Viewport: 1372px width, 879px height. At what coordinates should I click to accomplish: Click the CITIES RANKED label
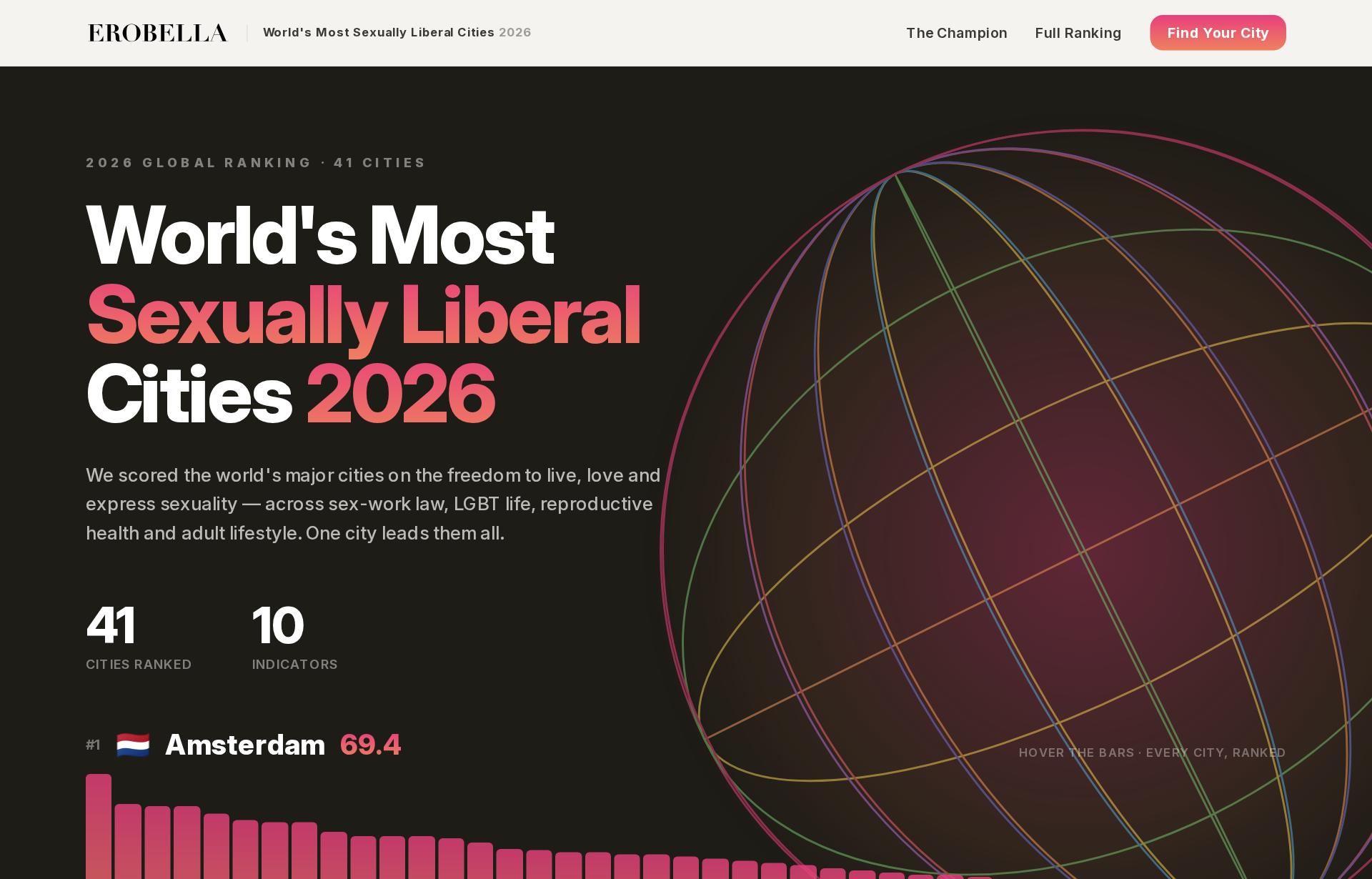(139, 664)
